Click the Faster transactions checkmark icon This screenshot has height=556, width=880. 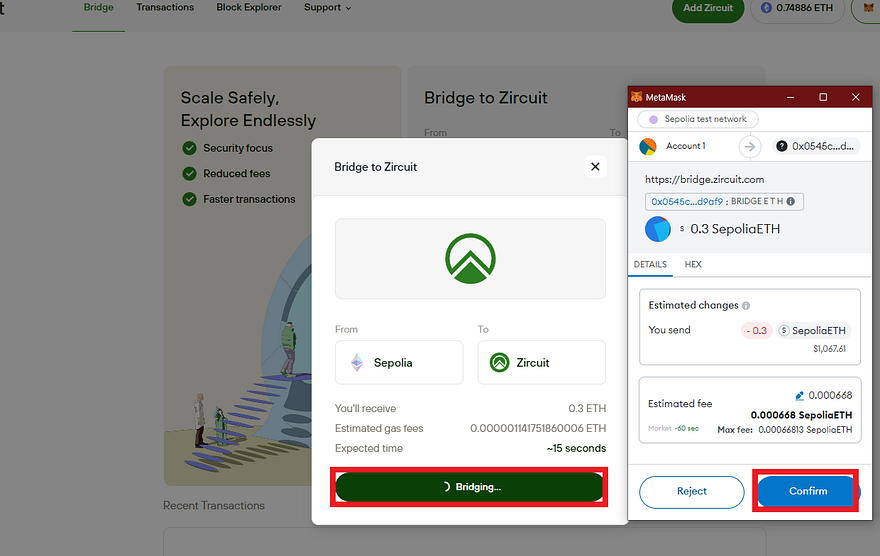click(x=190, y=199)
